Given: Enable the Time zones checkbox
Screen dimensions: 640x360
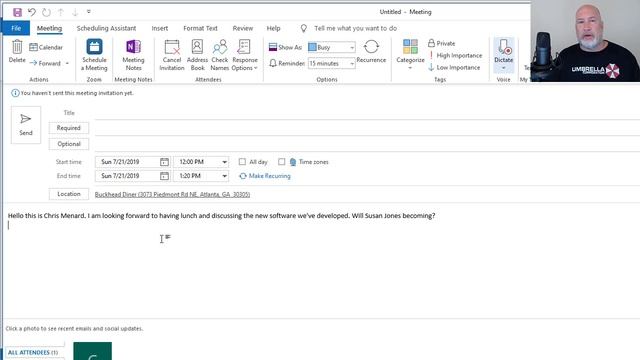Looking at the screenshot, I should [281, 162].
